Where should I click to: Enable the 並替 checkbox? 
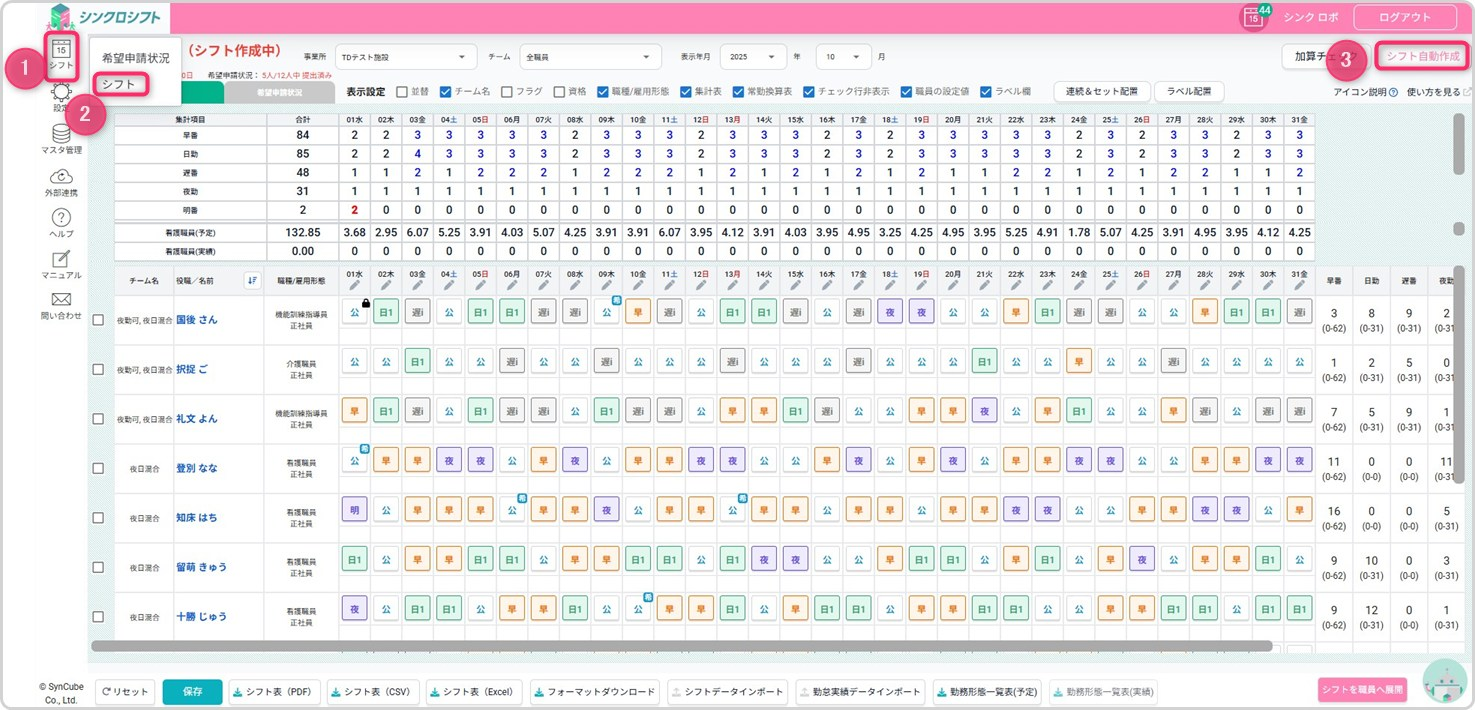coord(402,91)
